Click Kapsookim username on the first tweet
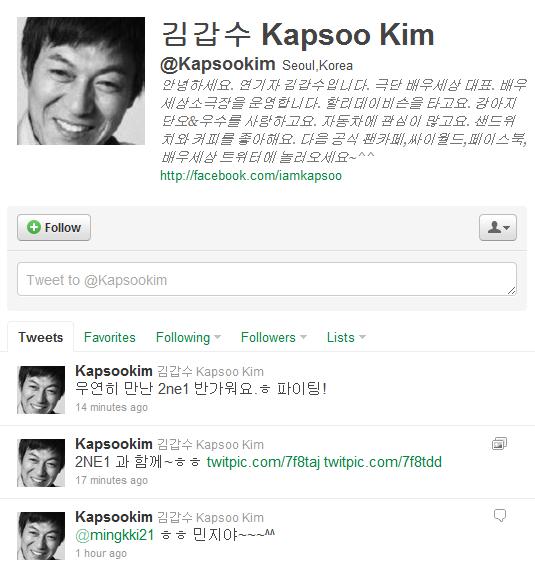This screenshot has width=535, height=571. point(114,371)
